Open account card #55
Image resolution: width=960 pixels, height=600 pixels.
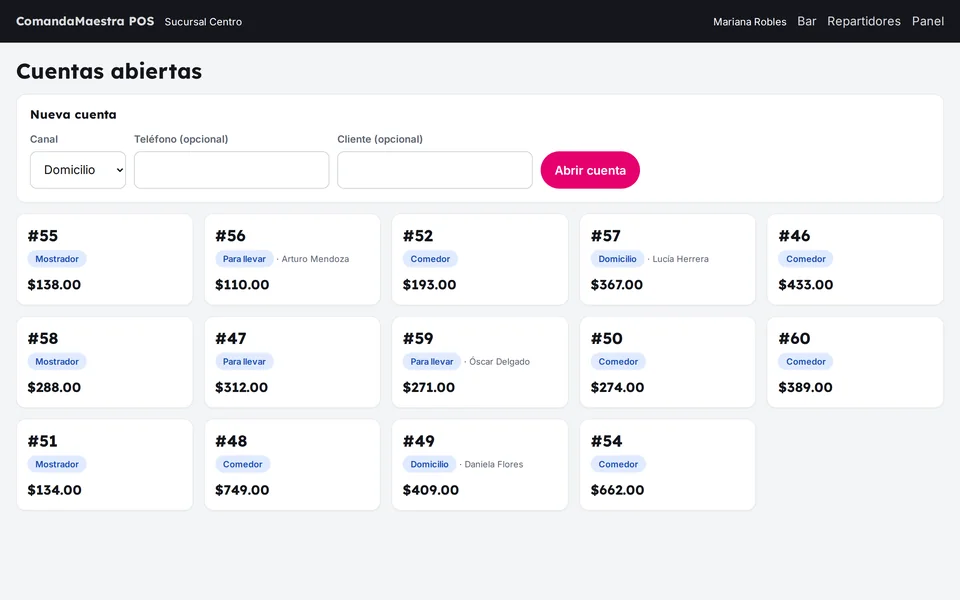[x=105, y=260]
